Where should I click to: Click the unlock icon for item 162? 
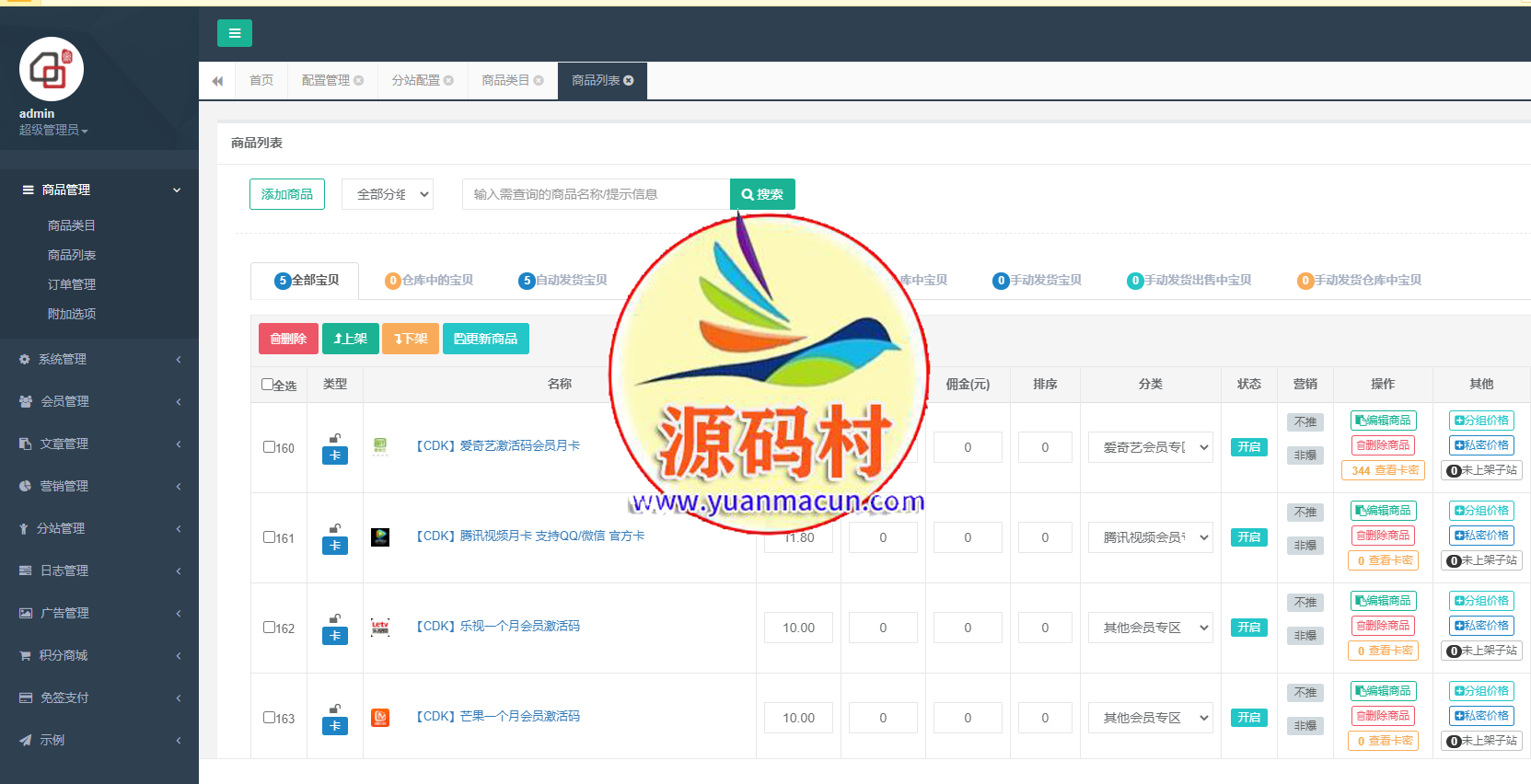point(335,618)
